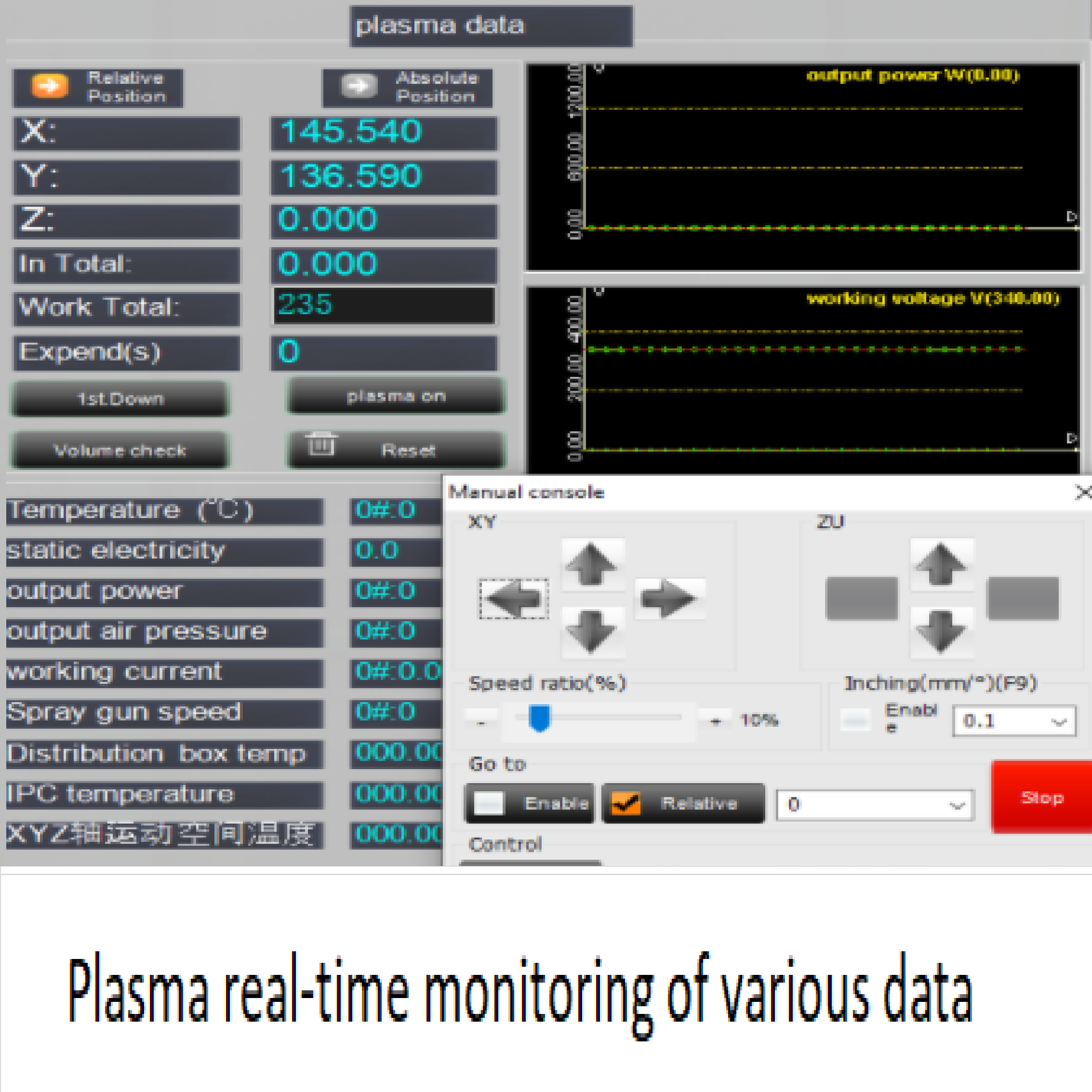Click the plus button beside speed slider

point(716,720)
